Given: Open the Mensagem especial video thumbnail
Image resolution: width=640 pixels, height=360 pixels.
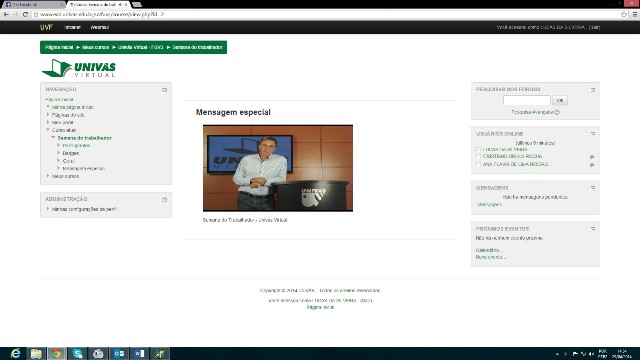Looking at the screenshot, I should 278,168.
